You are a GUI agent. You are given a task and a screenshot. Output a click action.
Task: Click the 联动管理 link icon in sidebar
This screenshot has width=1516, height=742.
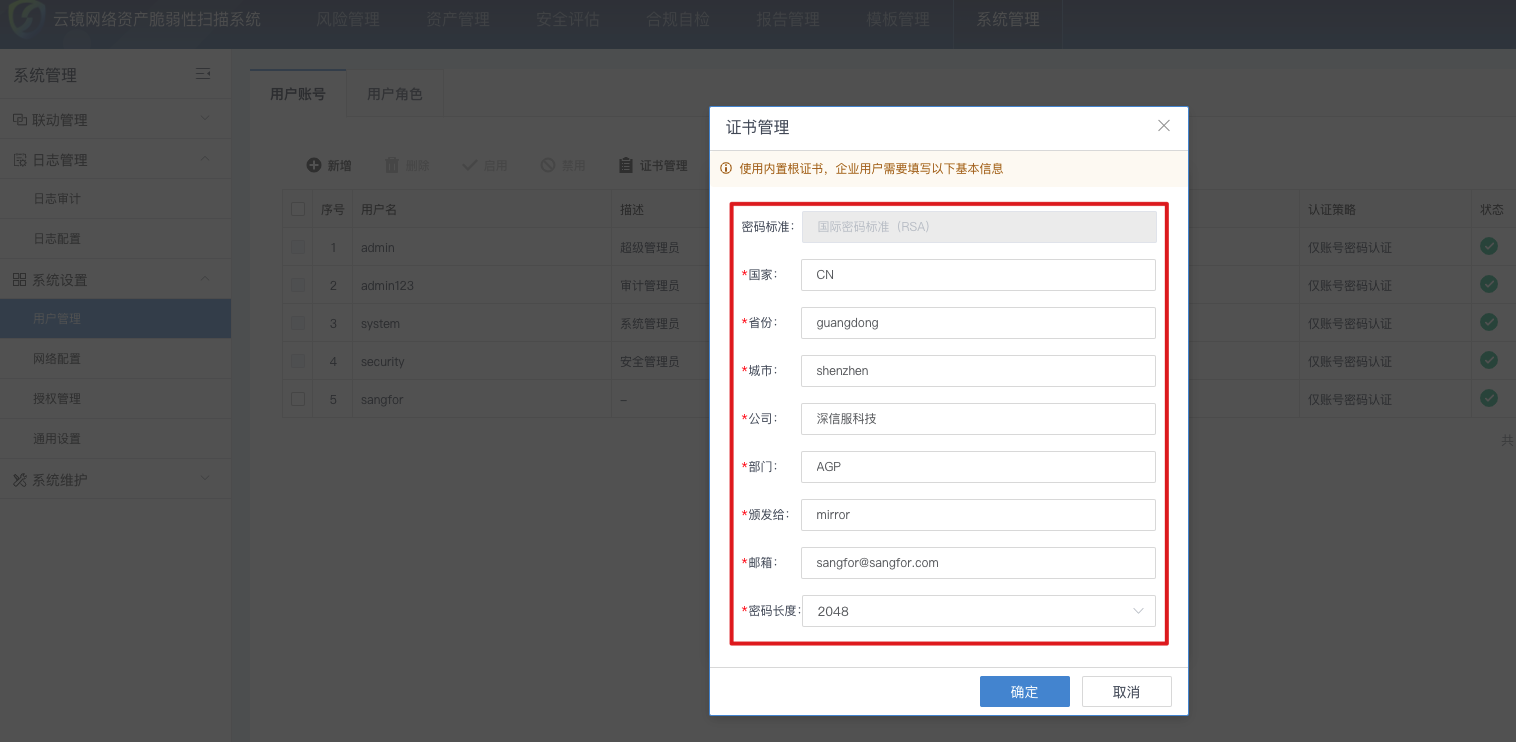[x=19, y=120]
